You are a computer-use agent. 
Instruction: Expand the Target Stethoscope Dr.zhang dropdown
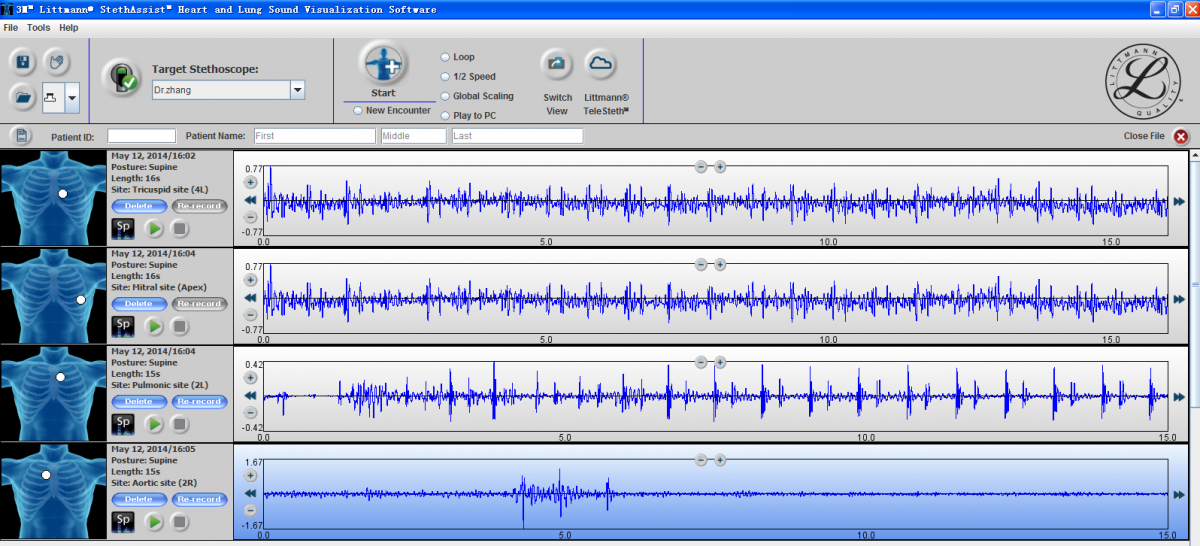point(297,90)
